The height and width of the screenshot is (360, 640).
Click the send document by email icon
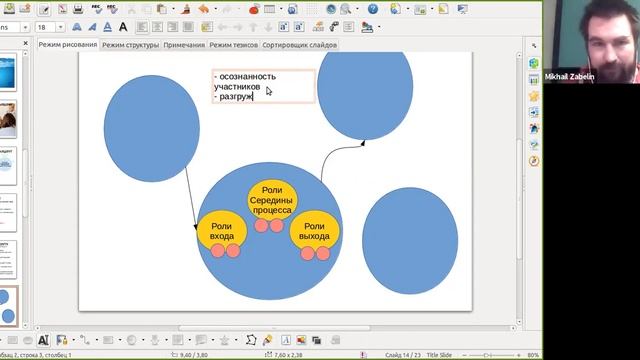pyautogui.click(x=25, y=9)
